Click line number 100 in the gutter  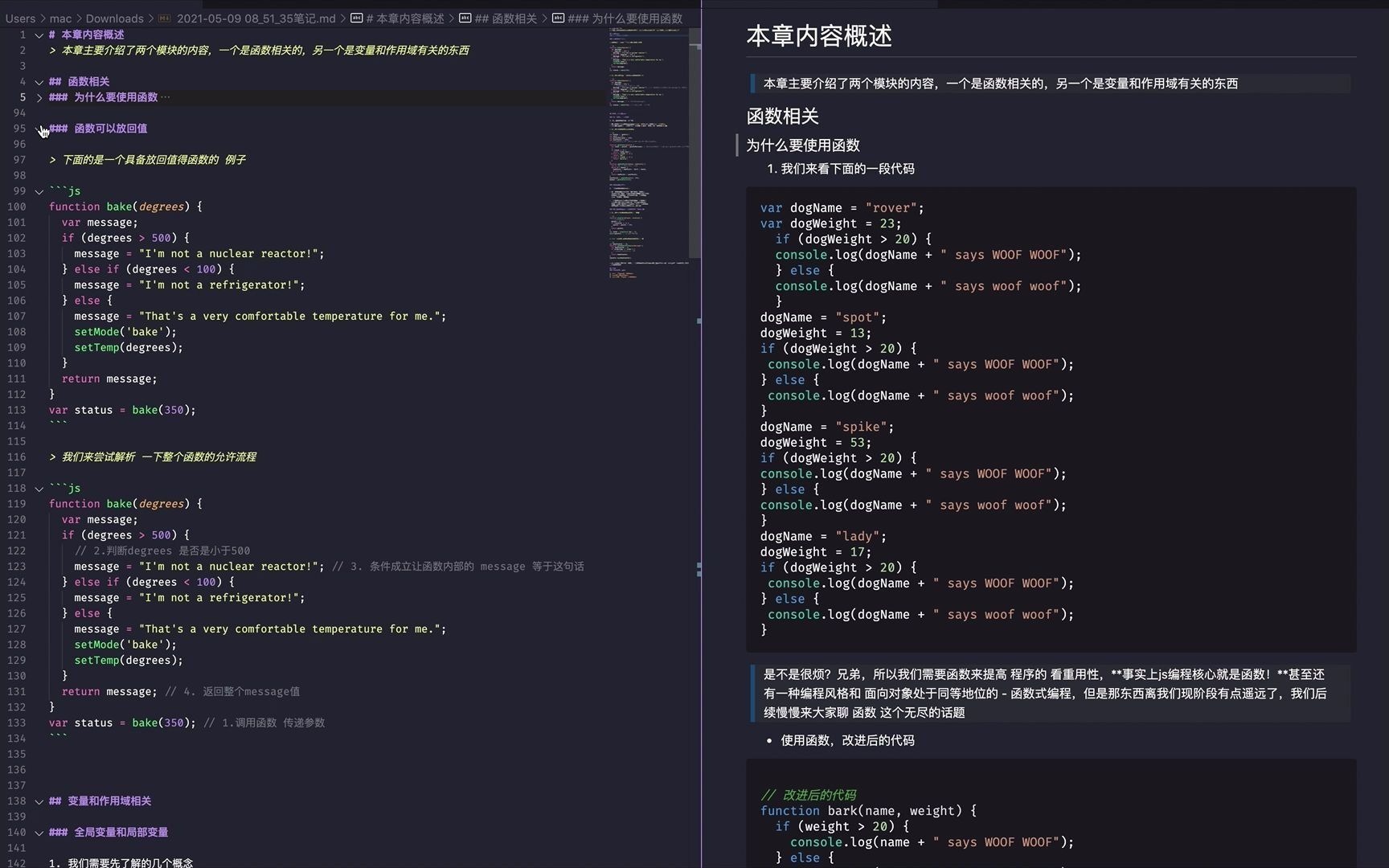16,207
